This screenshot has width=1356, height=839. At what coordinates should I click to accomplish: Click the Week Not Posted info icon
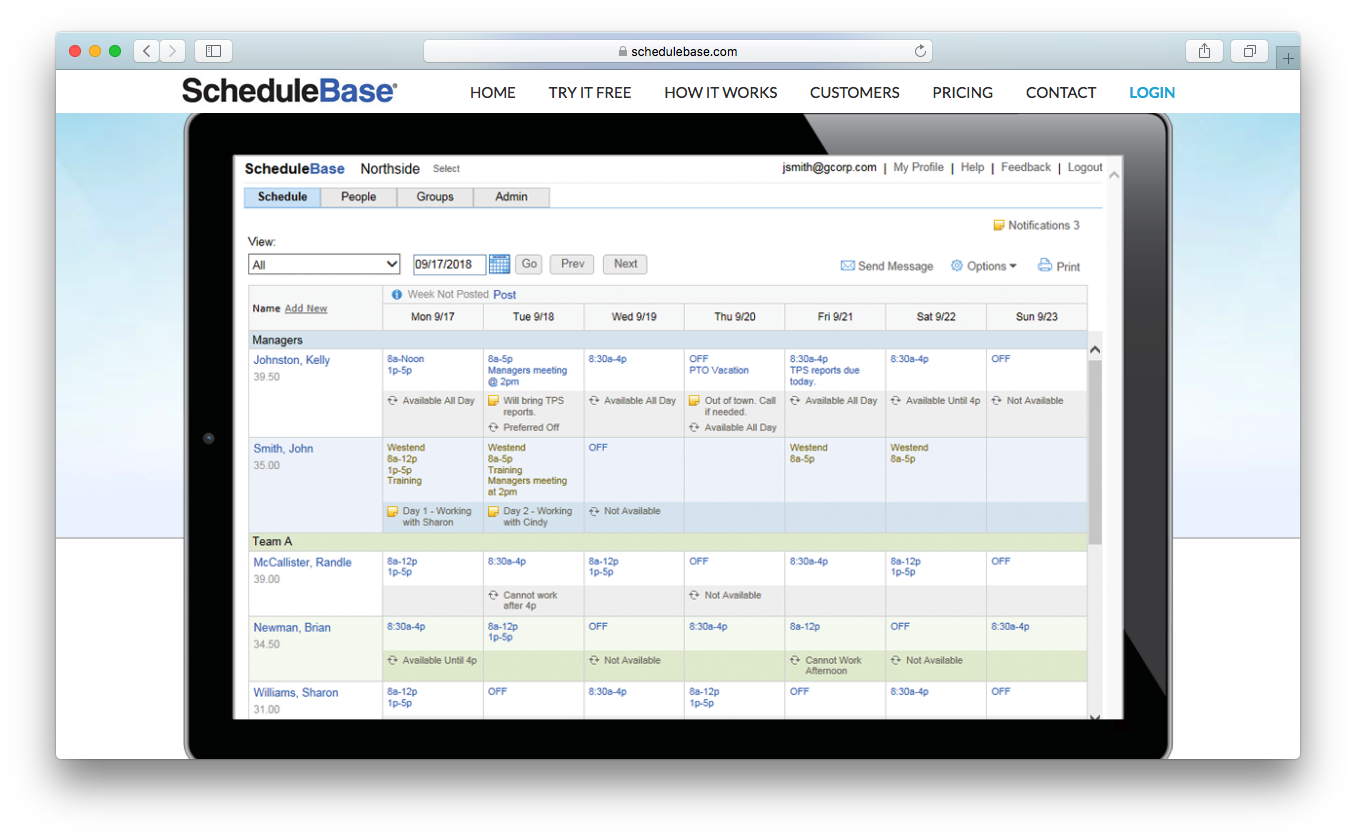tap(396, 295)
